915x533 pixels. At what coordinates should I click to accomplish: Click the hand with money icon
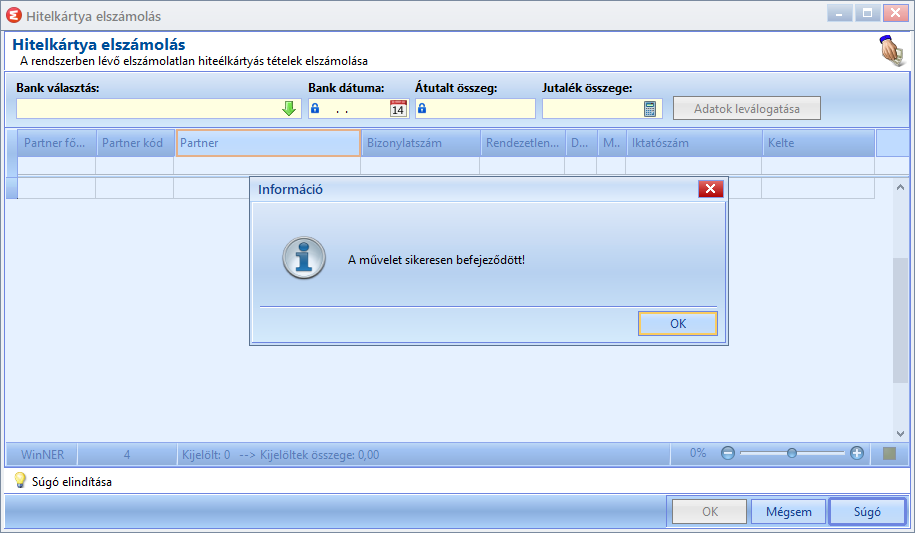pyautogui.click(x=892, y=51)
